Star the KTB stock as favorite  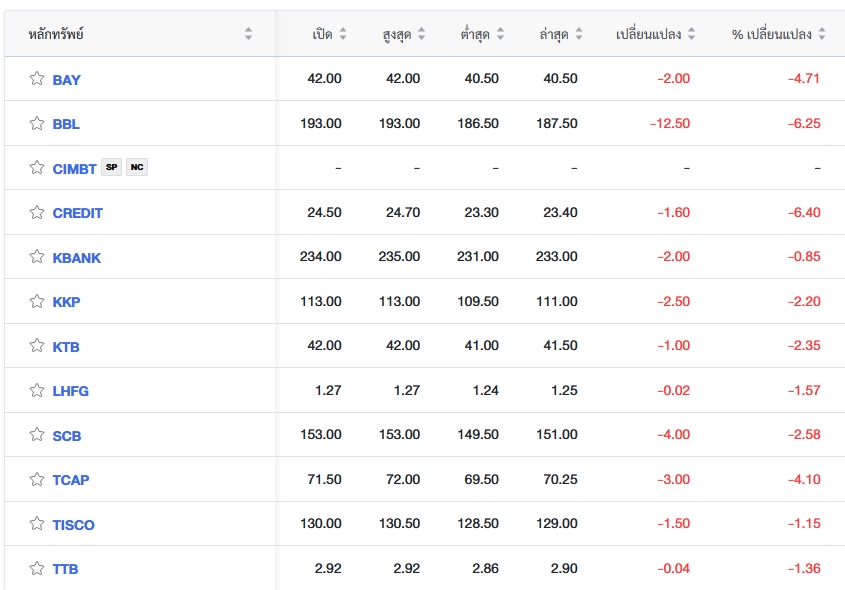pyautogui.click(x=37, y=345)
